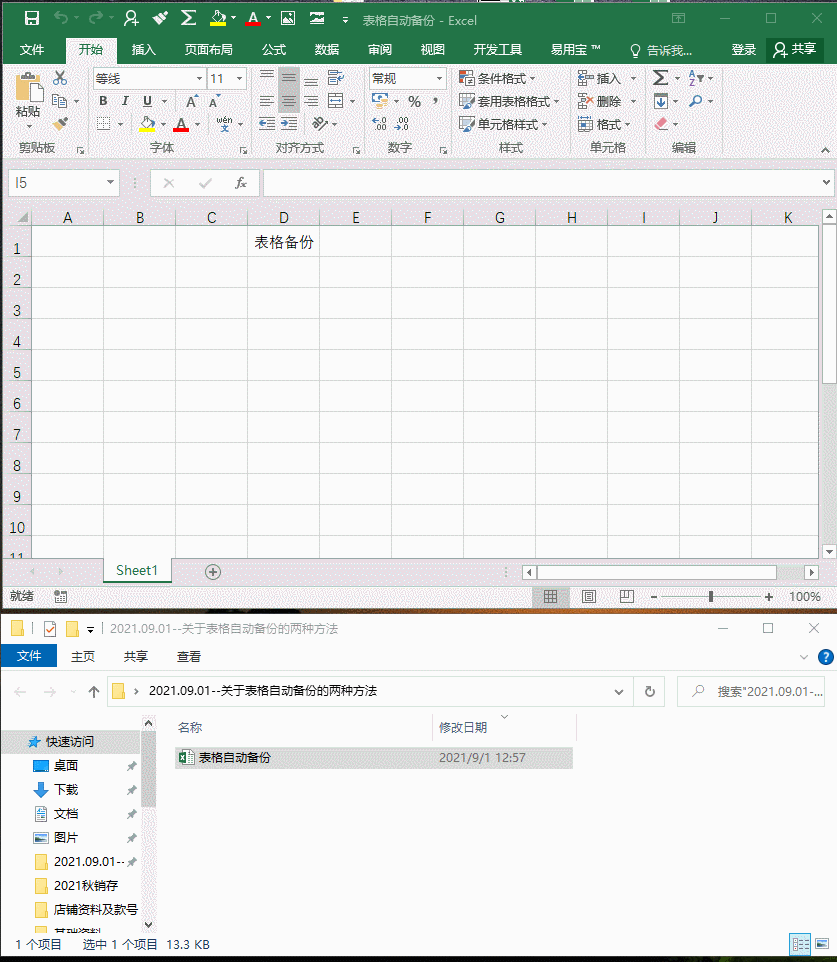The width and height of the screenshot is (837, 962).
Task: Click the Copy icon in clipboard group
Action: point(60,101)
